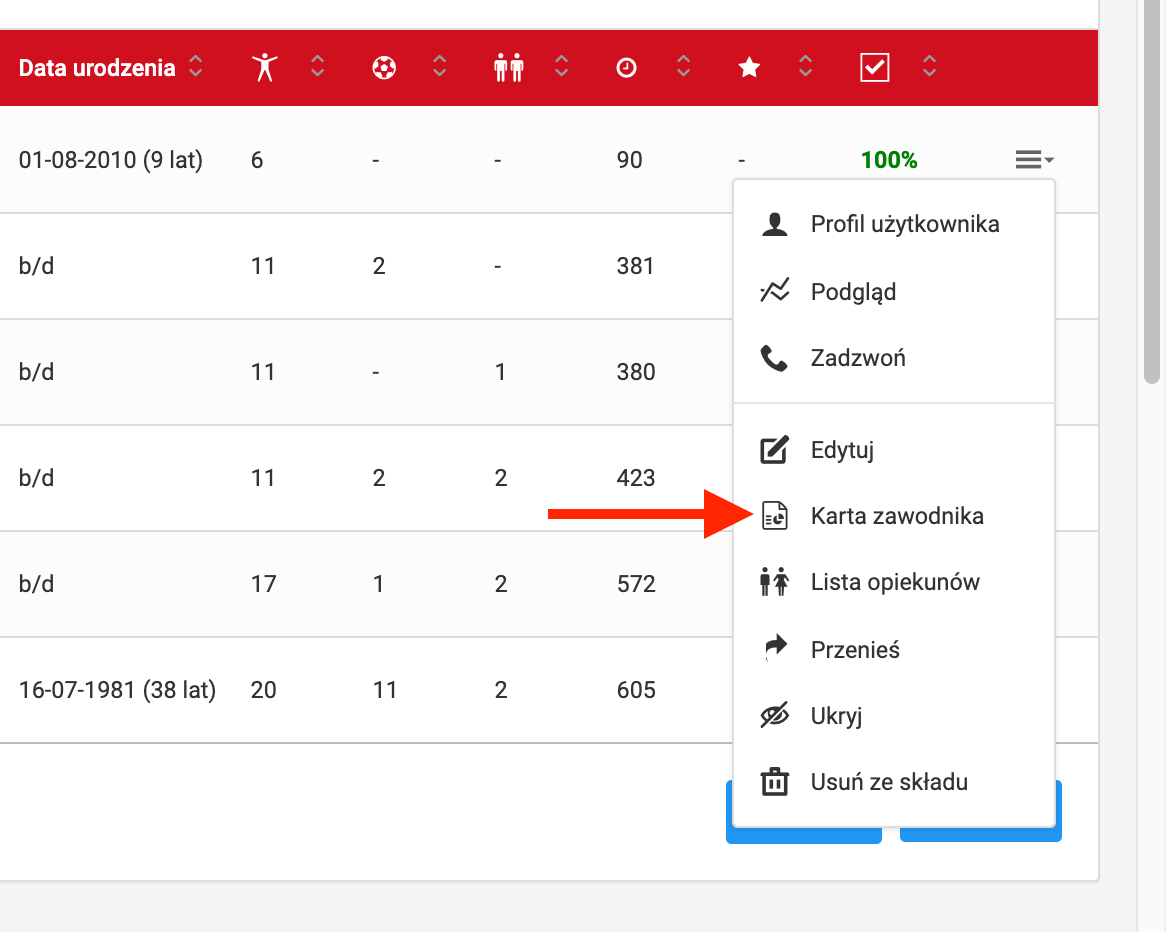1166x932 pixels.
Task: Click the phone icon next to Zadzwoń
Action: pyautogui.click(x=775, y=358)
